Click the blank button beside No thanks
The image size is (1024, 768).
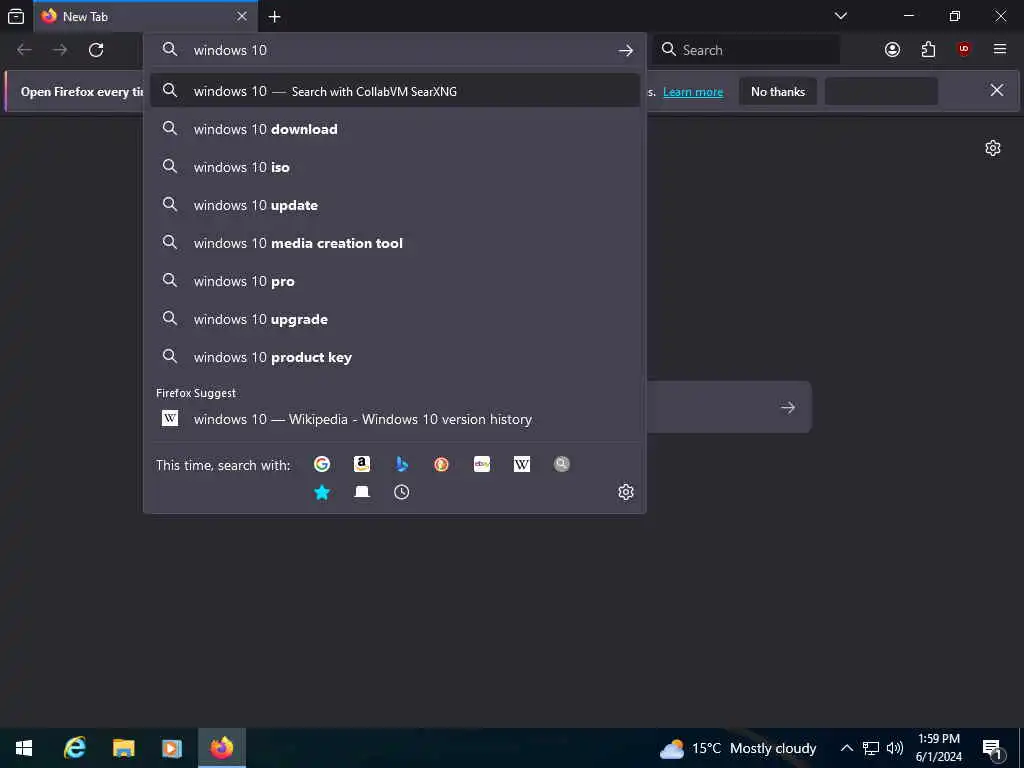(881, 91)
